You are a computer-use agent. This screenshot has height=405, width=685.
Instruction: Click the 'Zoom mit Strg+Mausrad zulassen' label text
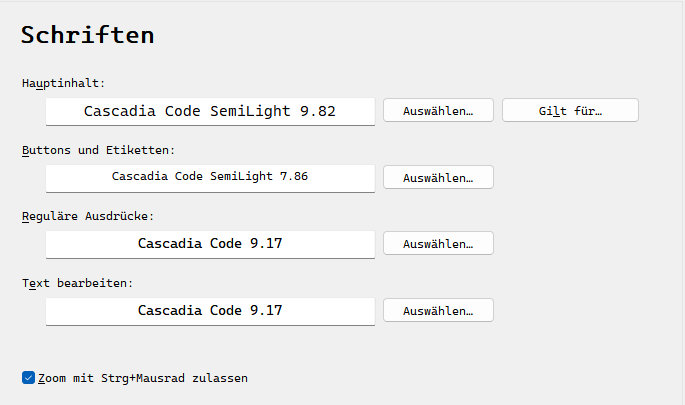click(x=142, y=378)
